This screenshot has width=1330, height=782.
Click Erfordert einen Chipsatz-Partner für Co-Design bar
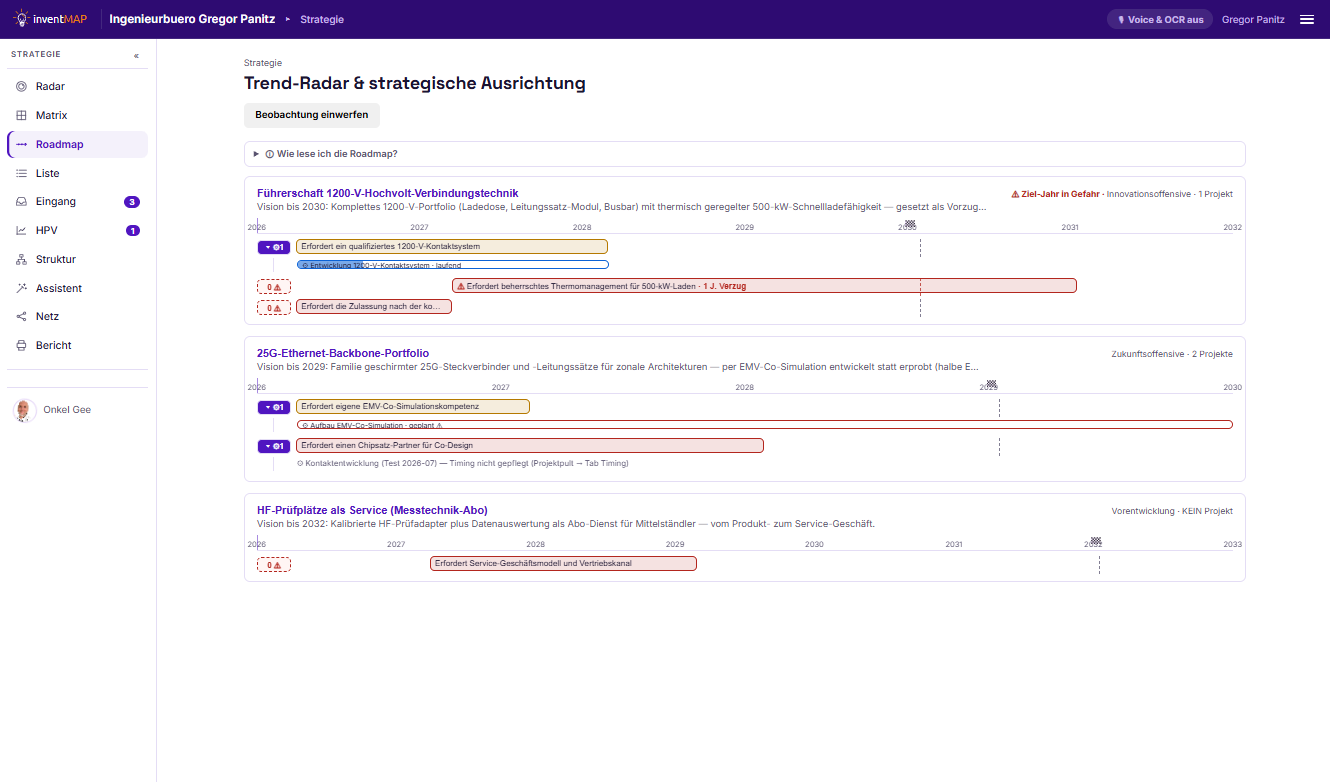coord(530,446)
